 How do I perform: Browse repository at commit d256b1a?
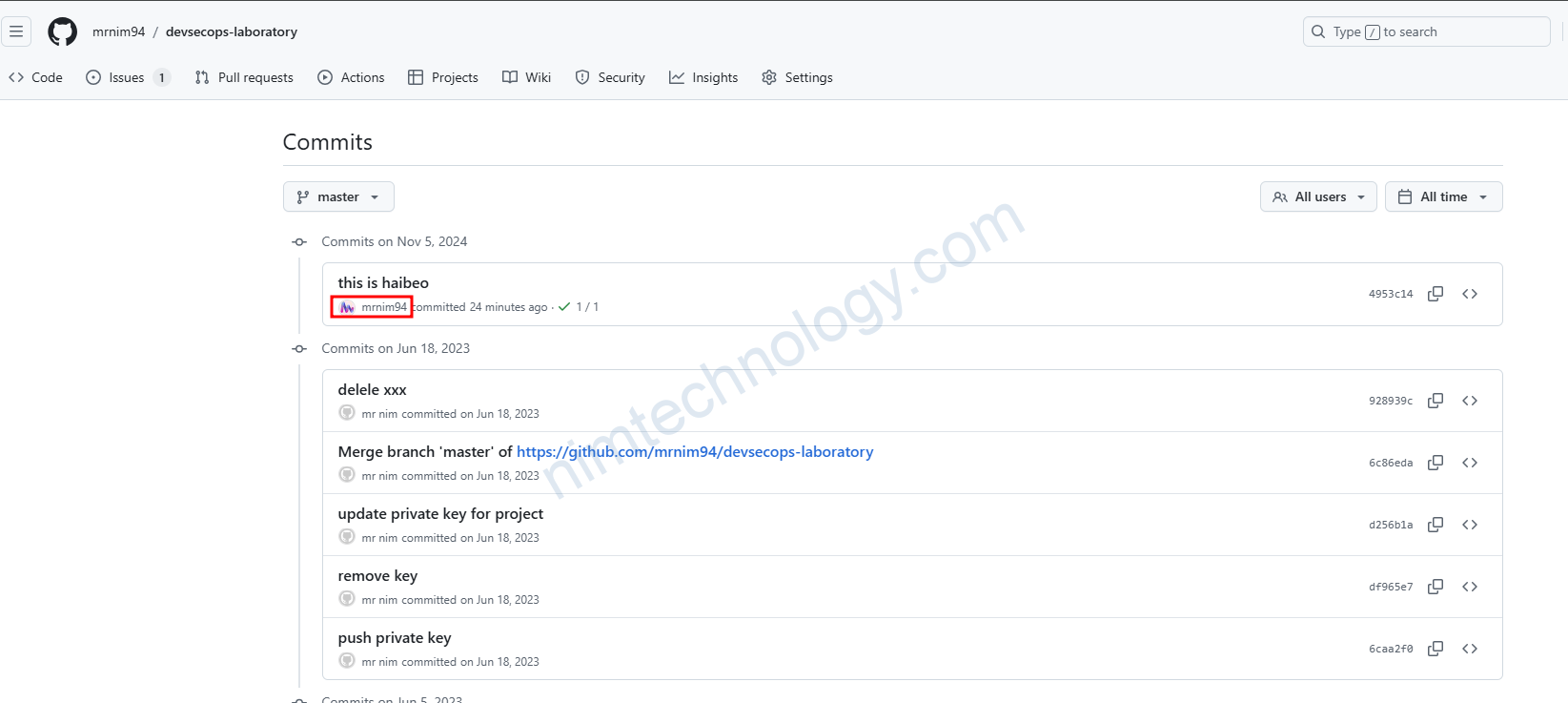(1469, 525)
